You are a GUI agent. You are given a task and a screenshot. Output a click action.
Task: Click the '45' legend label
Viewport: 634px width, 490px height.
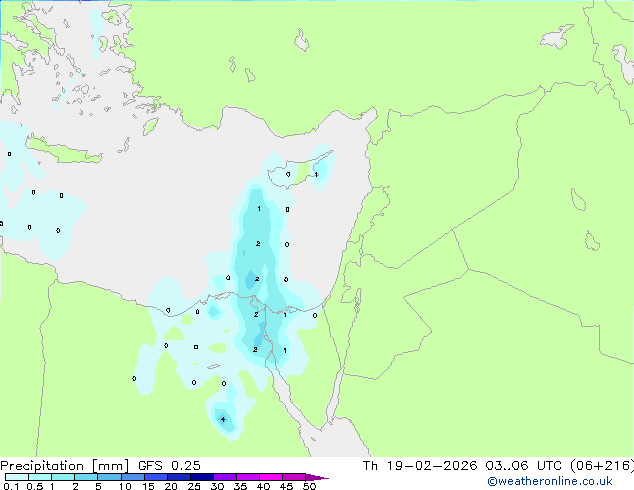286,486
